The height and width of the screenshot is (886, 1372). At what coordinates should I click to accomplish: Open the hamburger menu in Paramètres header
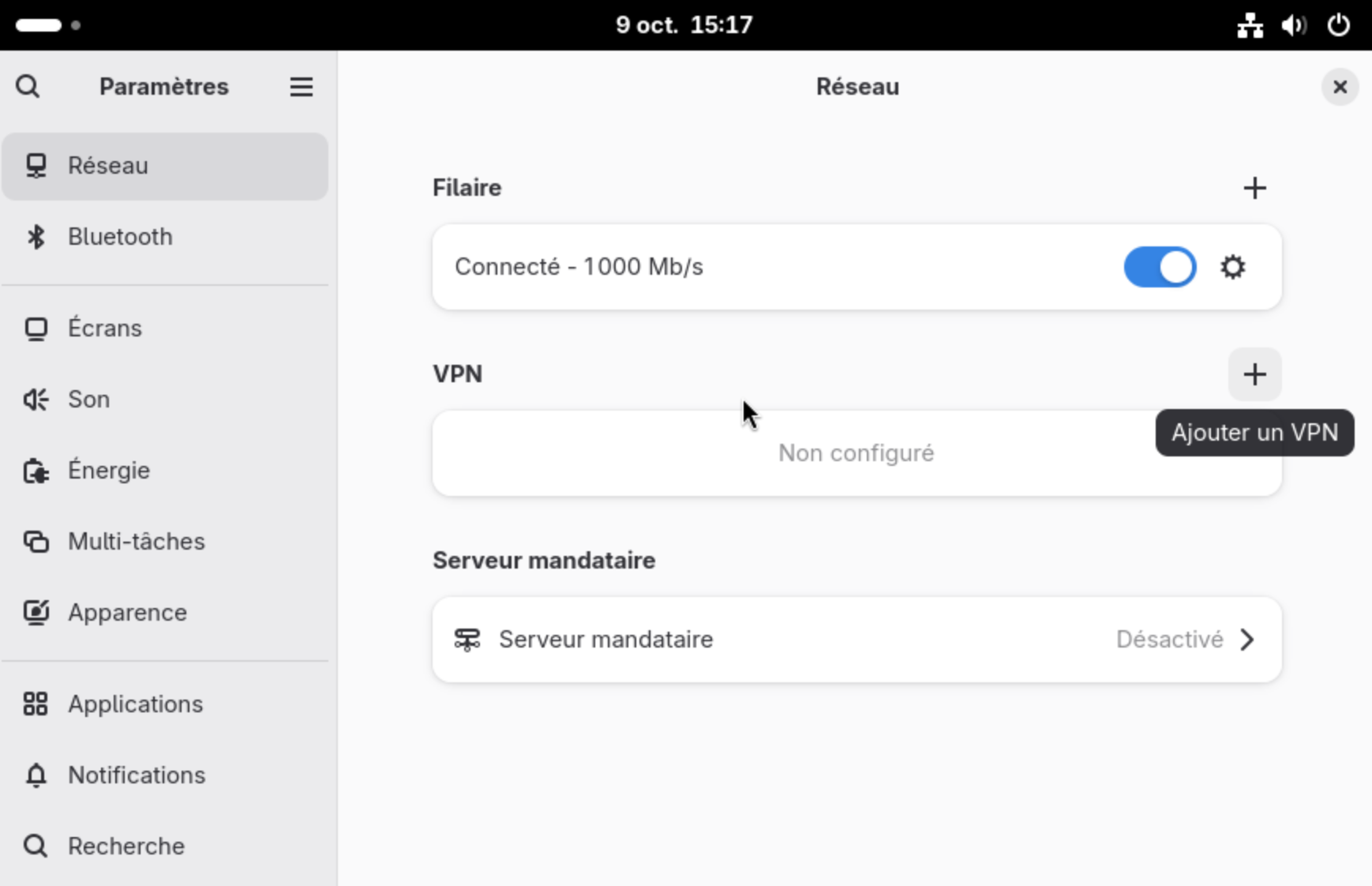(301, 86)
